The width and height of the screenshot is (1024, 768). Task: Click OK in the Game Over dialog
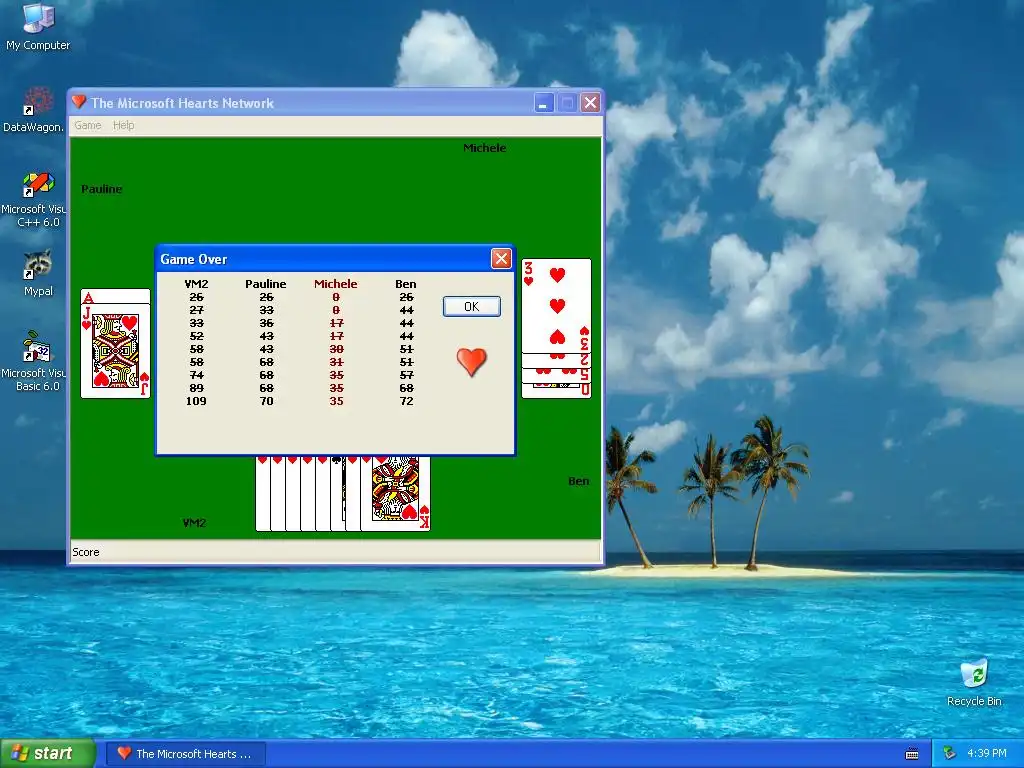click(472, 306)
